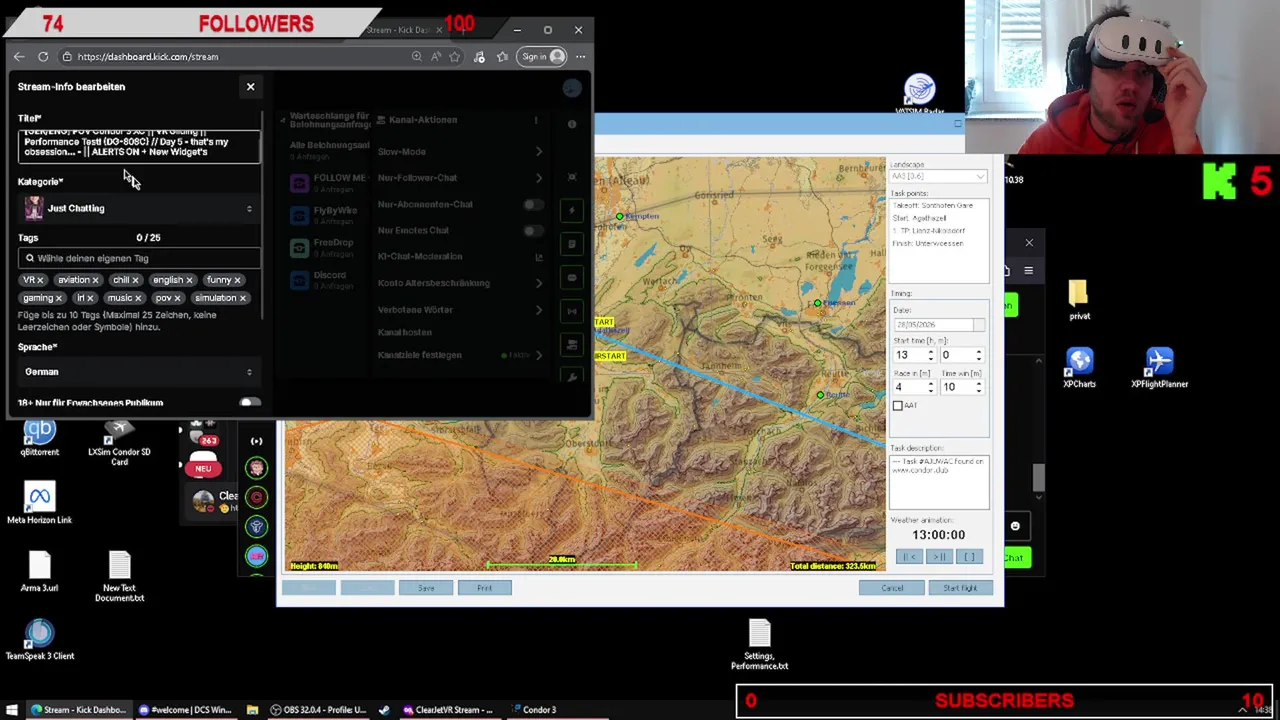Open browser extensions icon

[479, 57]
